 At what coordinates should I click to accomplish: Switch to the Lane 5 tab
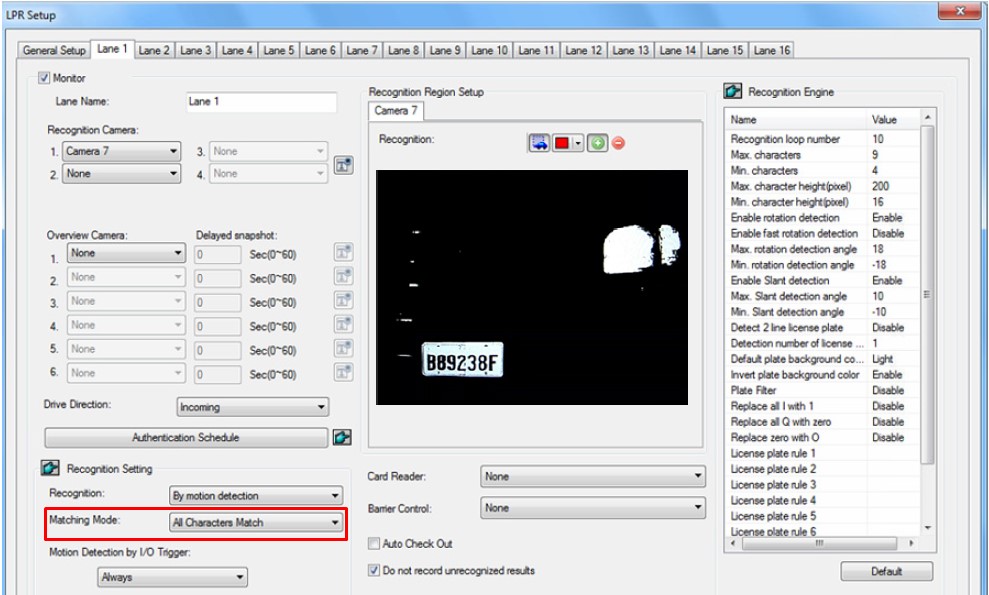pyautogui.click(x=279, y=50)
